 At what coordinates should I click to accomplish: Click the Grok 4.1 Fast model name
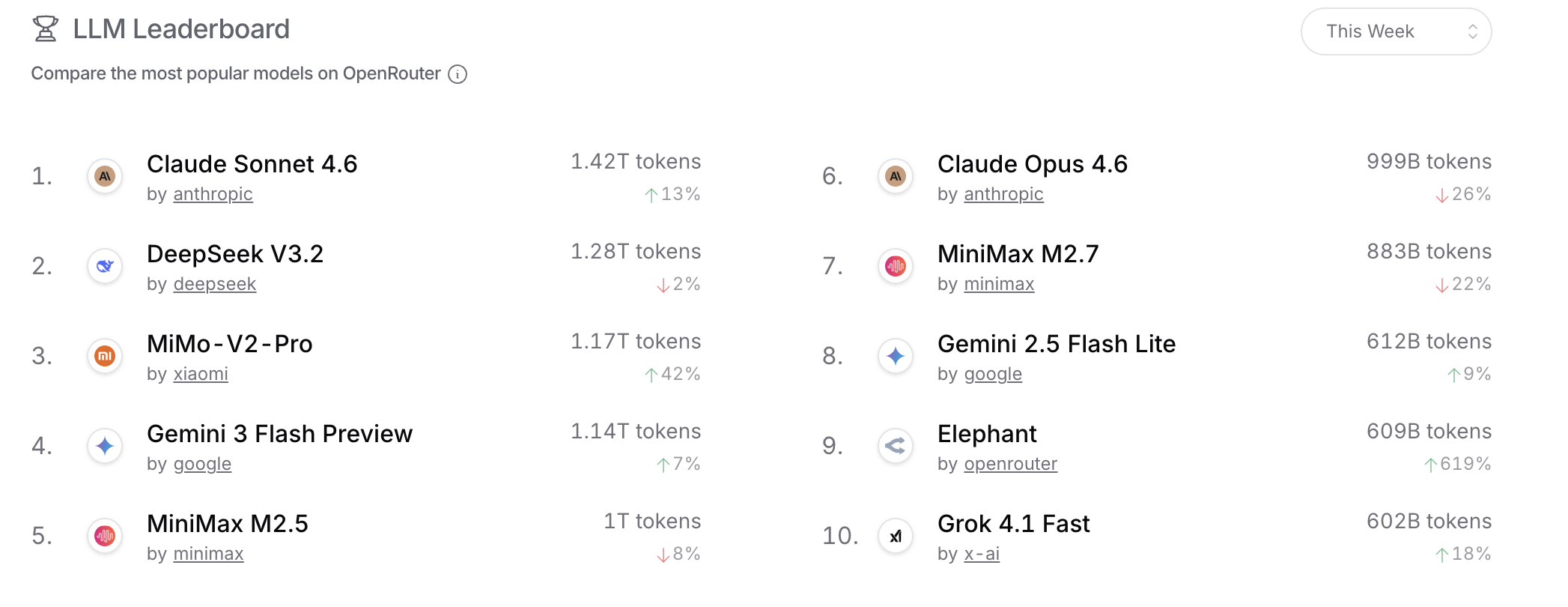[x=1014, y=524]
